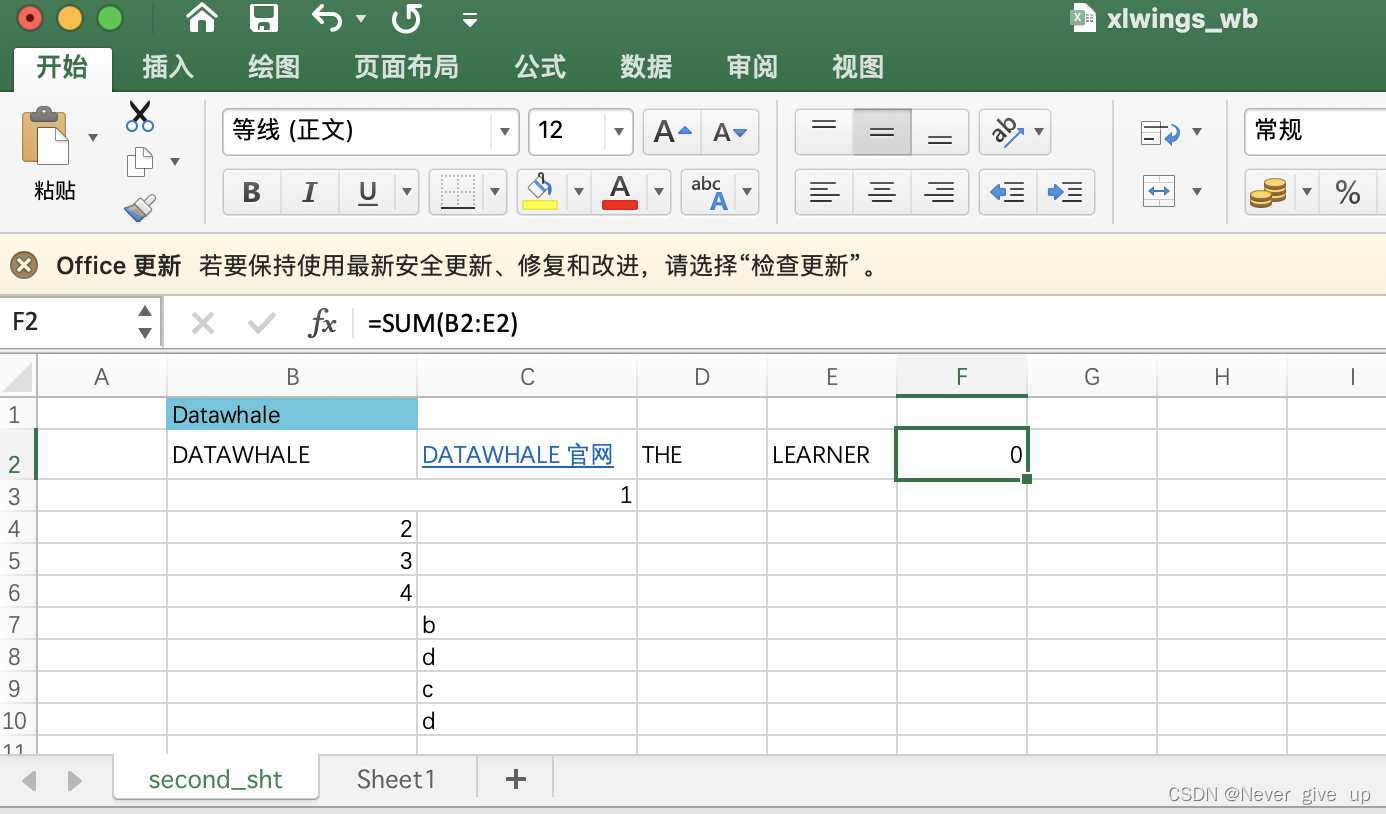
Task: Open the 公式 ribbon tab
Action: pyautogui.click(x=540, y=67)
